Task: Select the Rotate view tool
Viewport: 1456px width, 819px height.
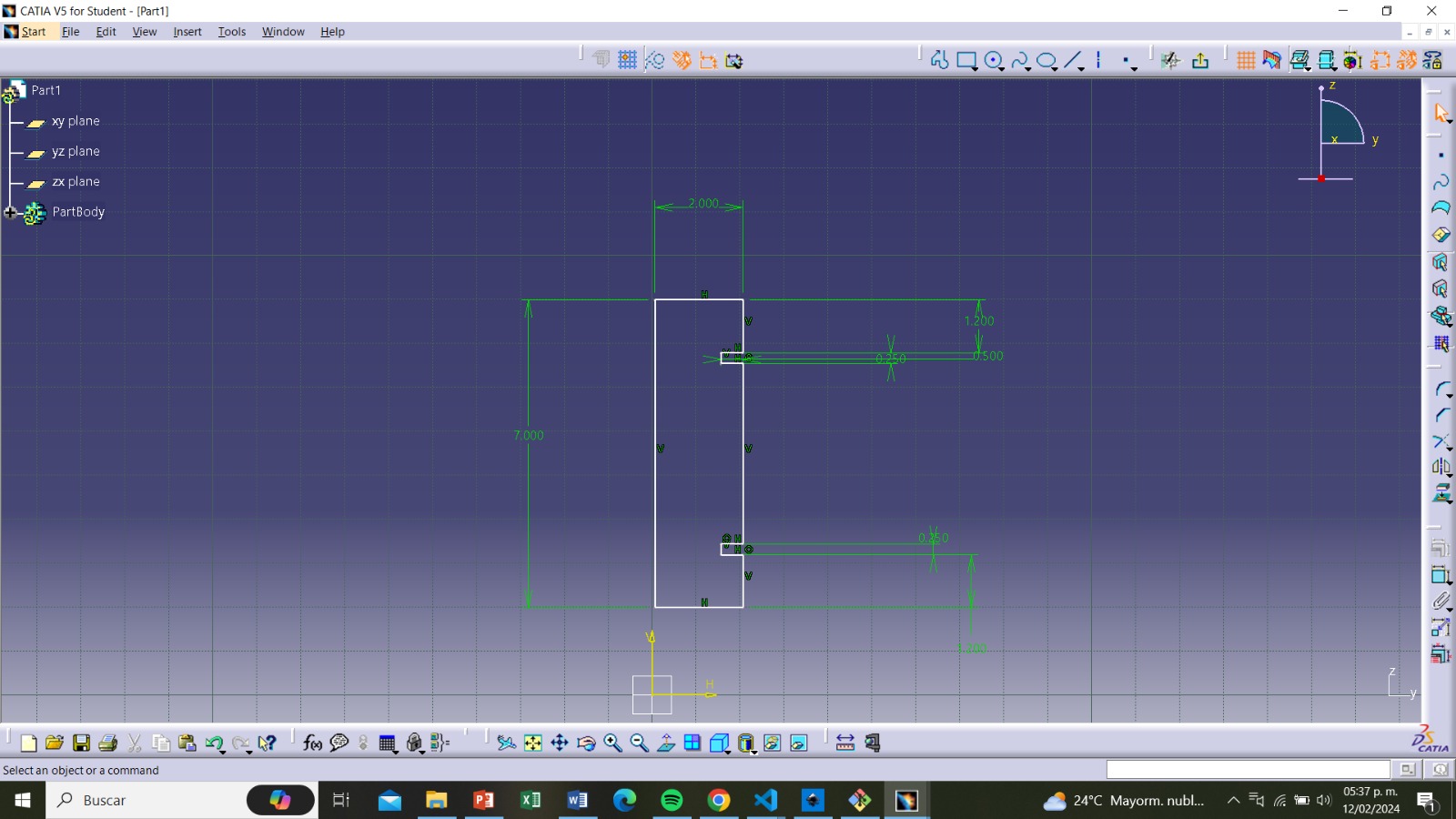Action: pos(586,743)
